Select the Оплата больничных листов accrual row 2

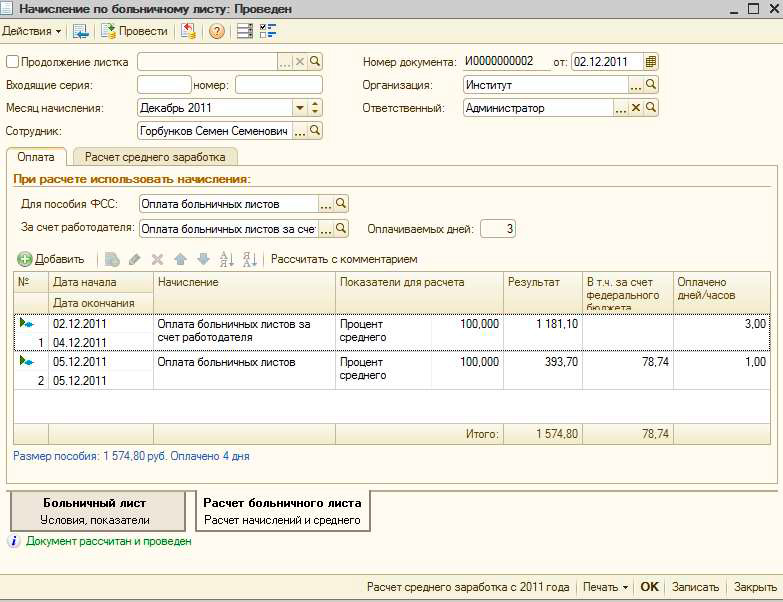(x=244, y=371)
